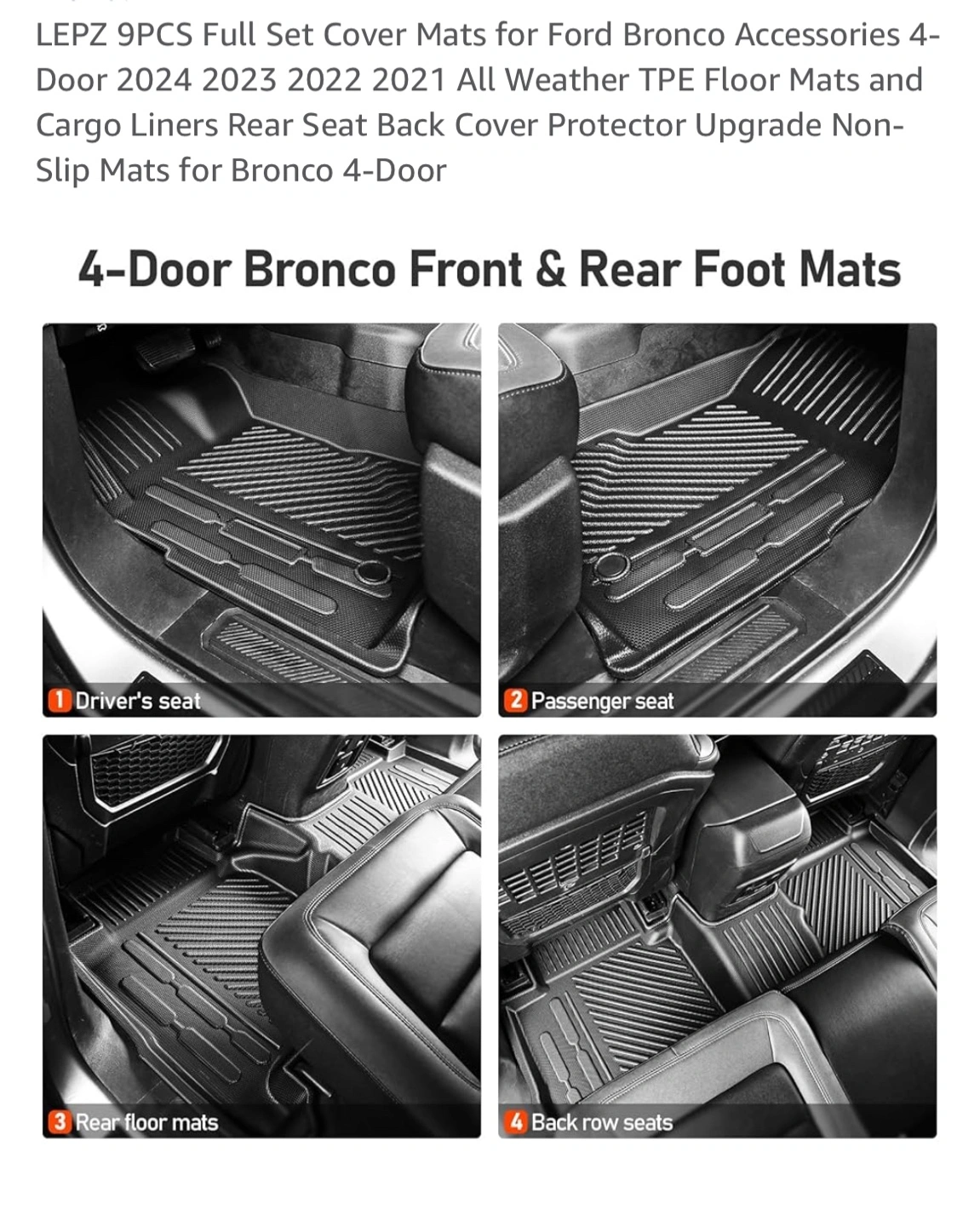
Task: Tap the Driver's seat mat photo
Action: pos(261,519)
